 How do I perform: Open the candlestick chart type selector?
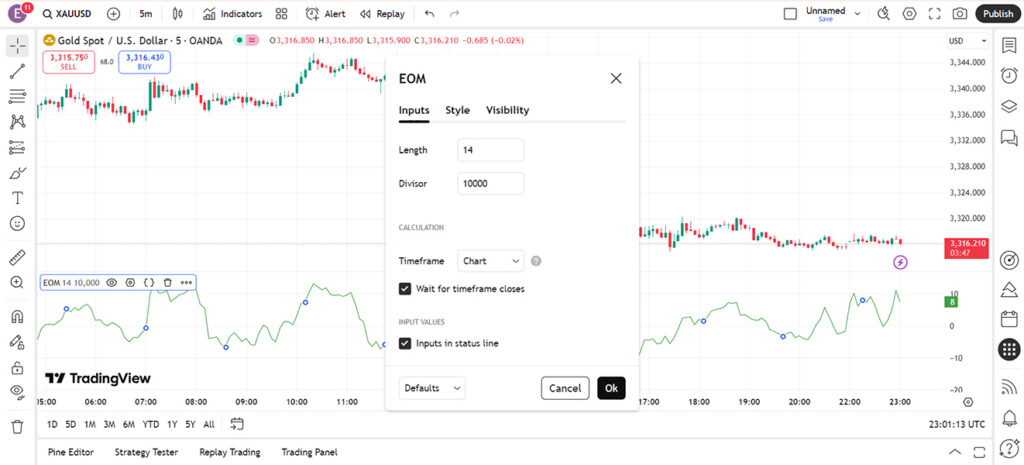pos(178,14)
